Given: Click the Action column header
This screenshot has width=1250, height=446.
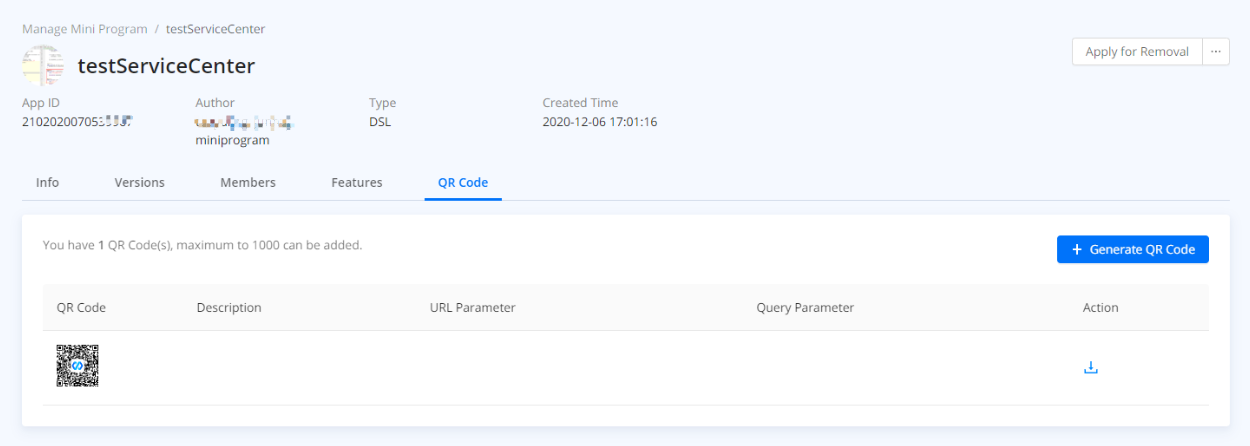Looking at the screenshot, I should click(x=1100, y=308).
